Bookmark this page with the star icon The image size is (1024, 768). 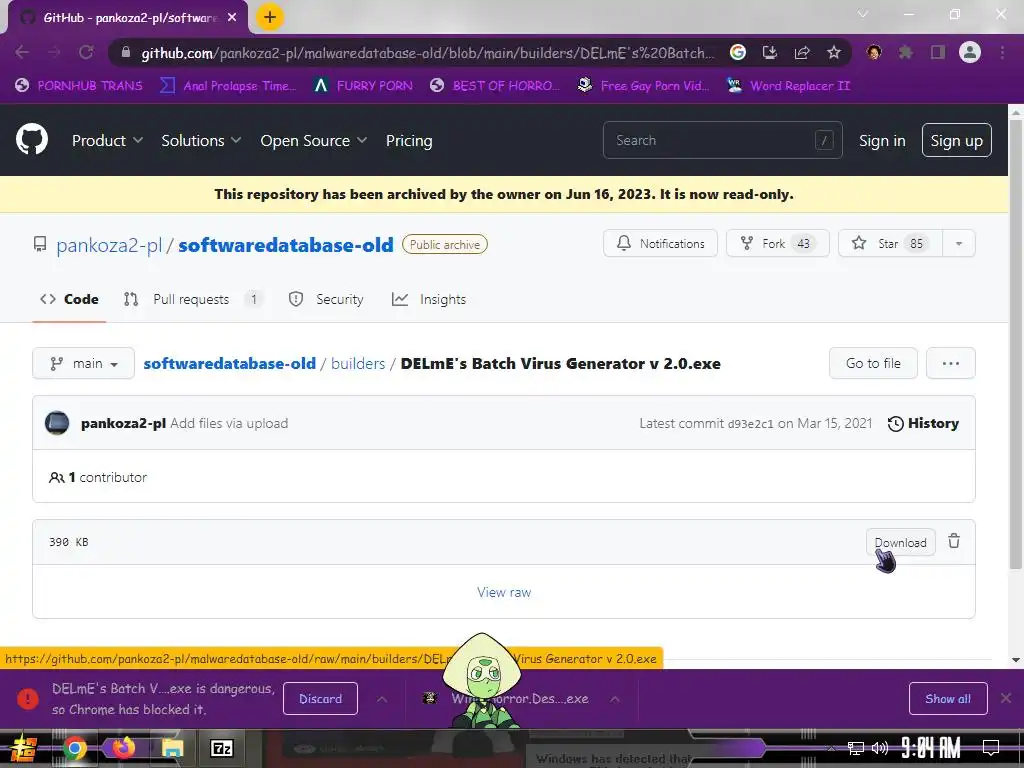coord(833,52)
